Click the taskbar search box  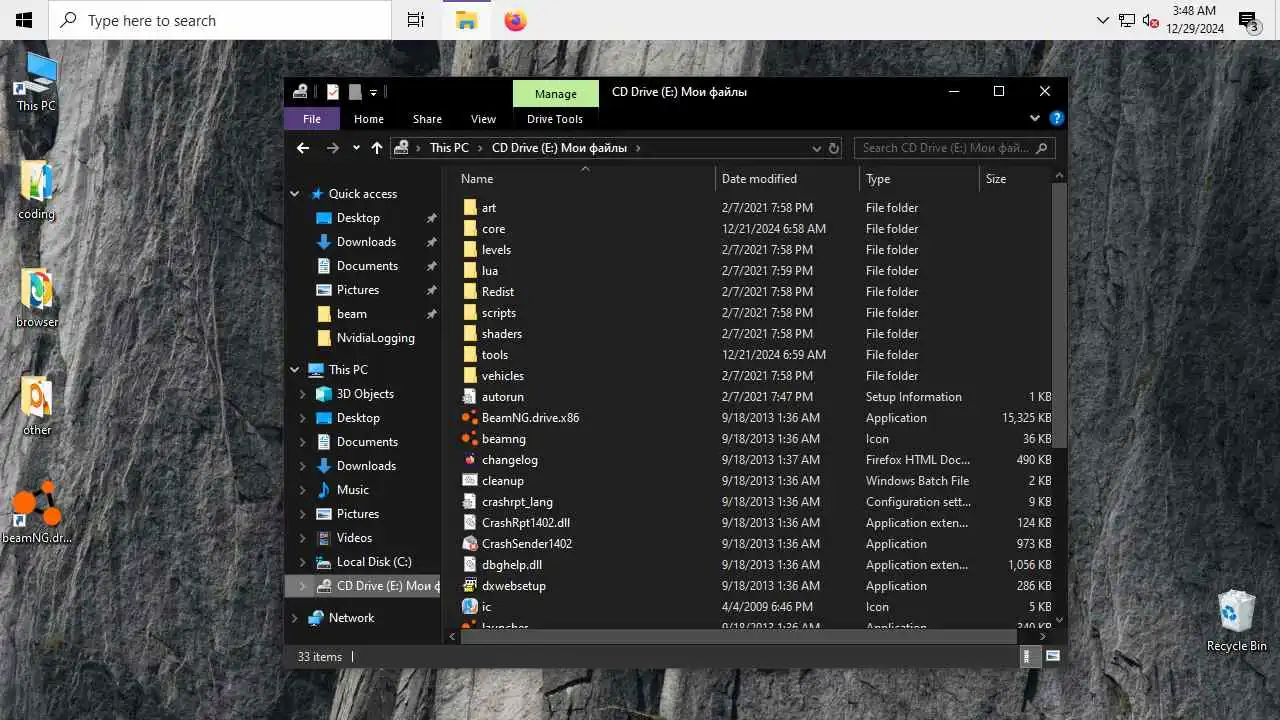(220, 20)
